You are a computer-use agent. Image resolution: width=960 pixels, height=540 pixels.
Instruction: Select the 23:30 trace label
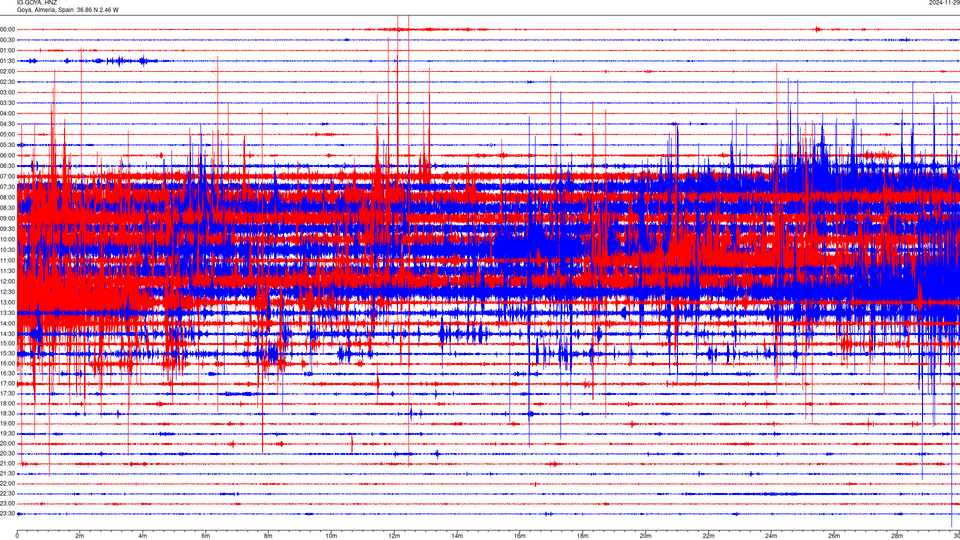(x=8, y=514)
